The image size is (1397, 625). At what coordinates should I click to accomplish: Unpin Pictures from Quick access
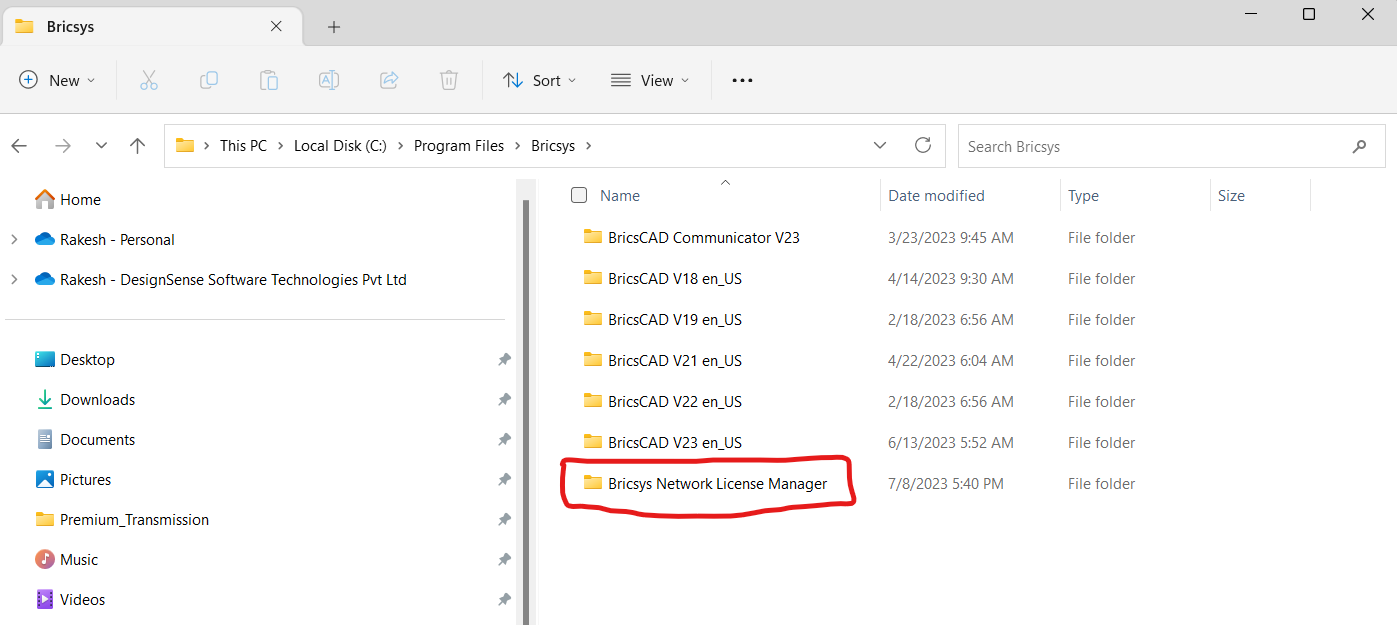point(504,479)
